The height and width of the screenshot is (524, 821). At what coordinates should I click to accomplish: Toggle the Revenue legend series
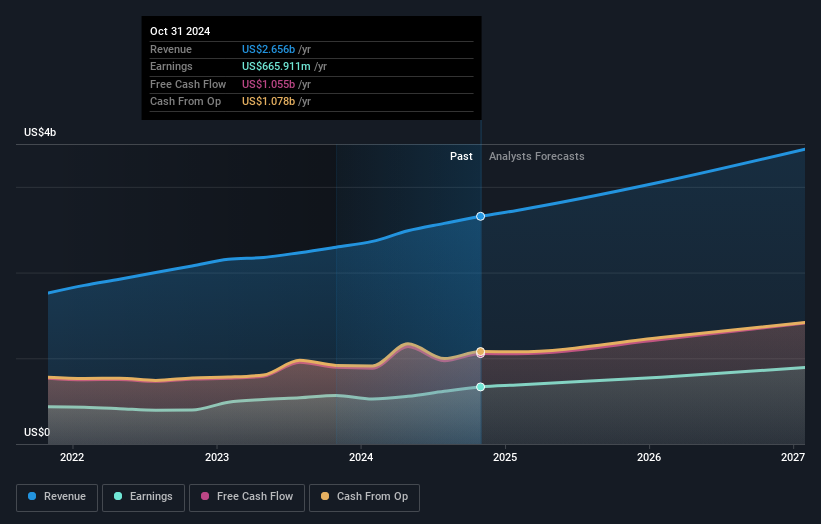[x=57, y=497]
